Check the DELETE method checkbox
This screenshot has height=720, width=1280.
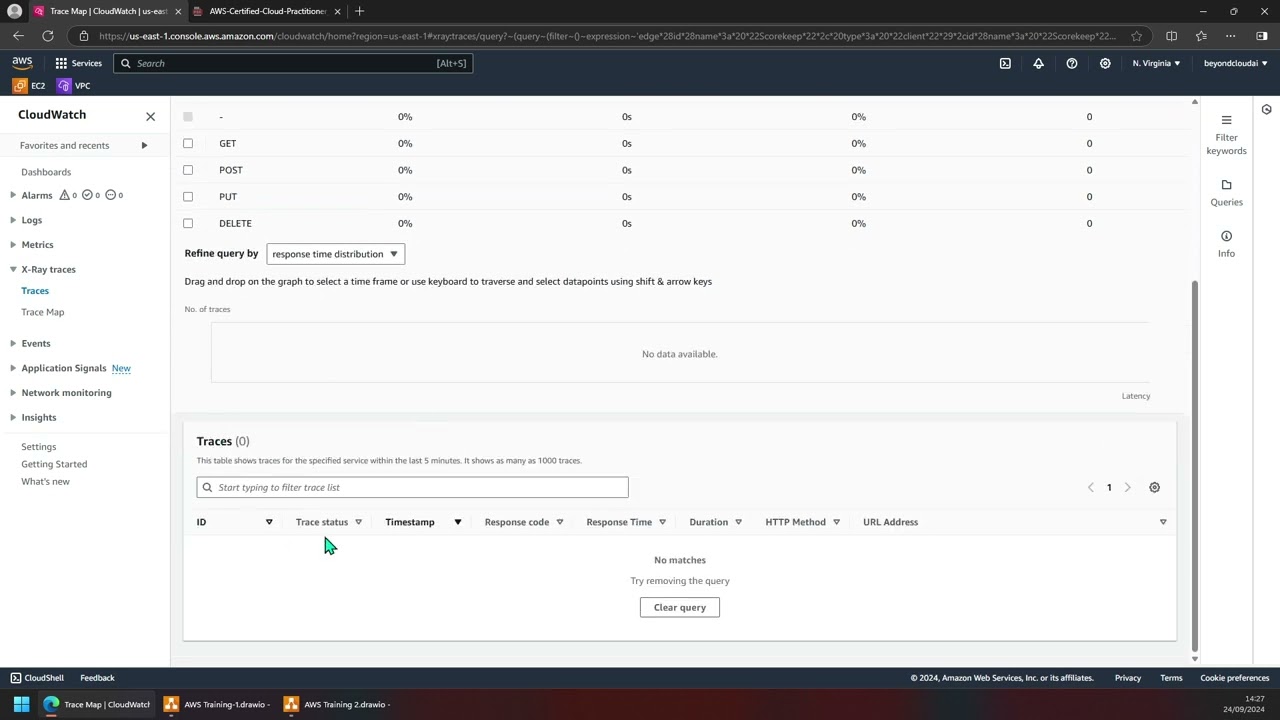pyautogui.click(x=188, y=223)
